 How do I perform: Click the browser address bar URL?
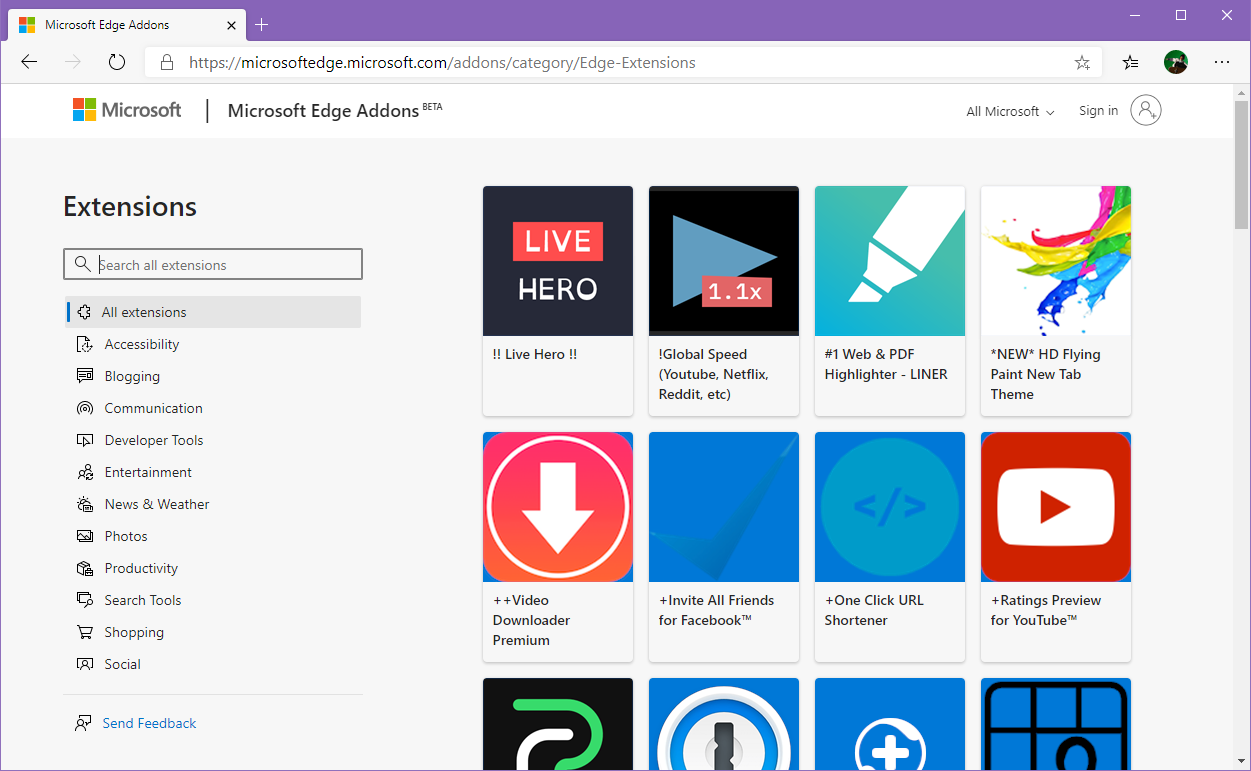click(x=442, y=62)
